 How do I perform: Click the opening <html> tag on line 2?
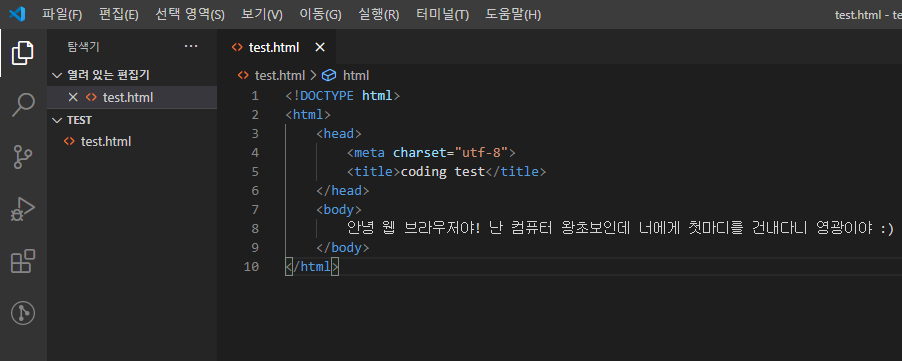tap(308, 114)
